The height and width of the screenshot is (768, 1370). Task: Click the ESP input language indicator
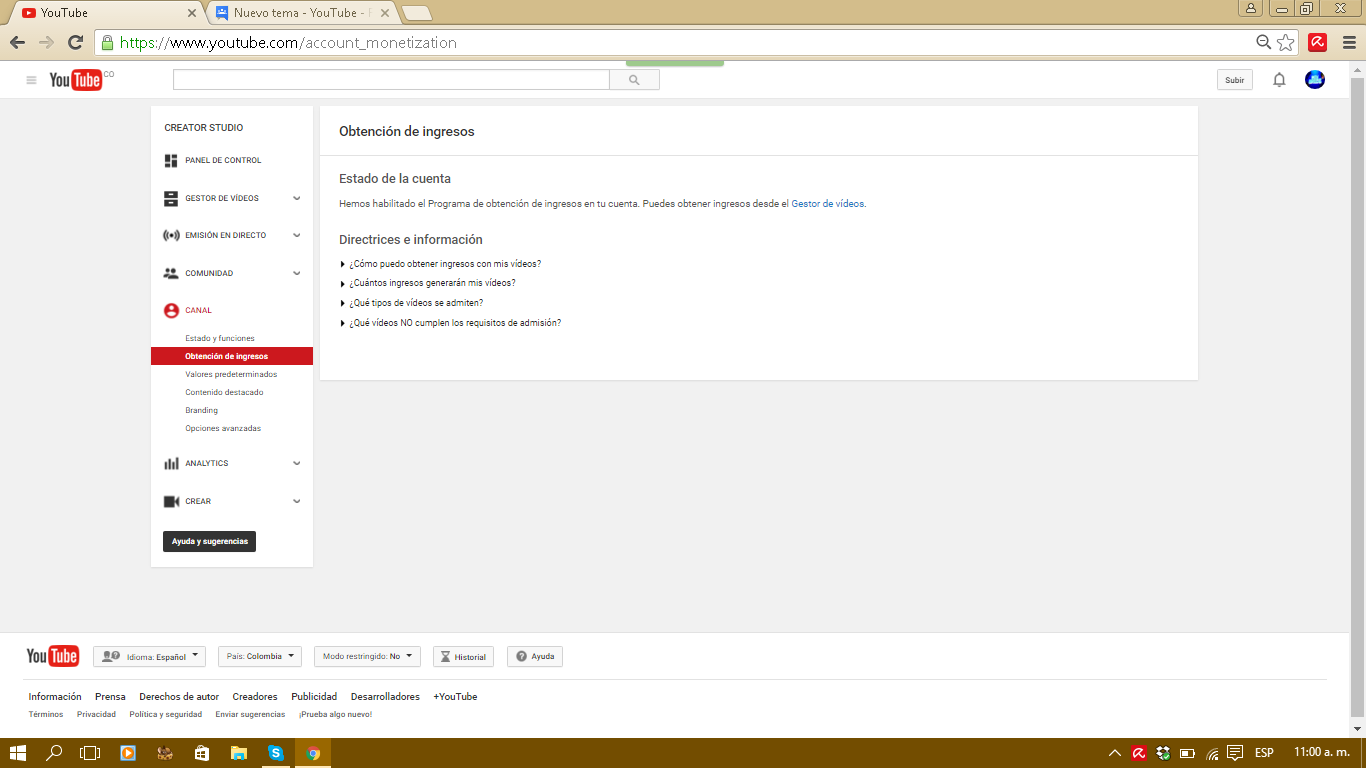tap(1264, 753)
